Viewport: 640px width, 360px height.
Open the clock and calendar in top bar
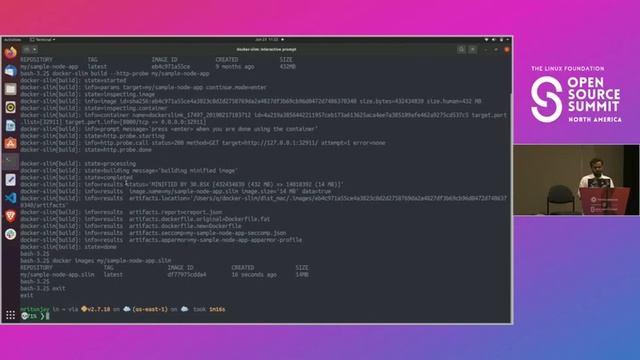[x=267, y=40]
